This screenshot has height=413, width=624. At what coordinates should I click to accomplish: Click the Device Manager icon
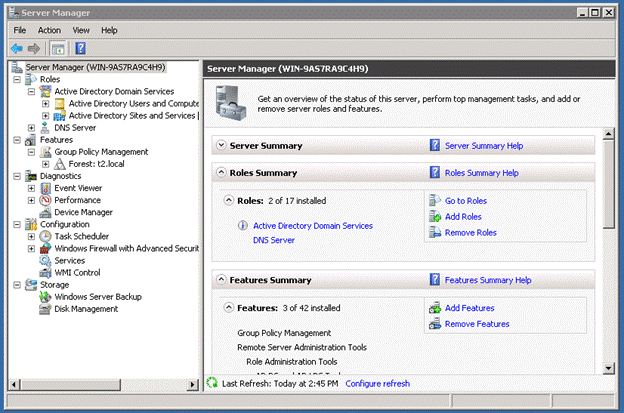coord(45,212)
